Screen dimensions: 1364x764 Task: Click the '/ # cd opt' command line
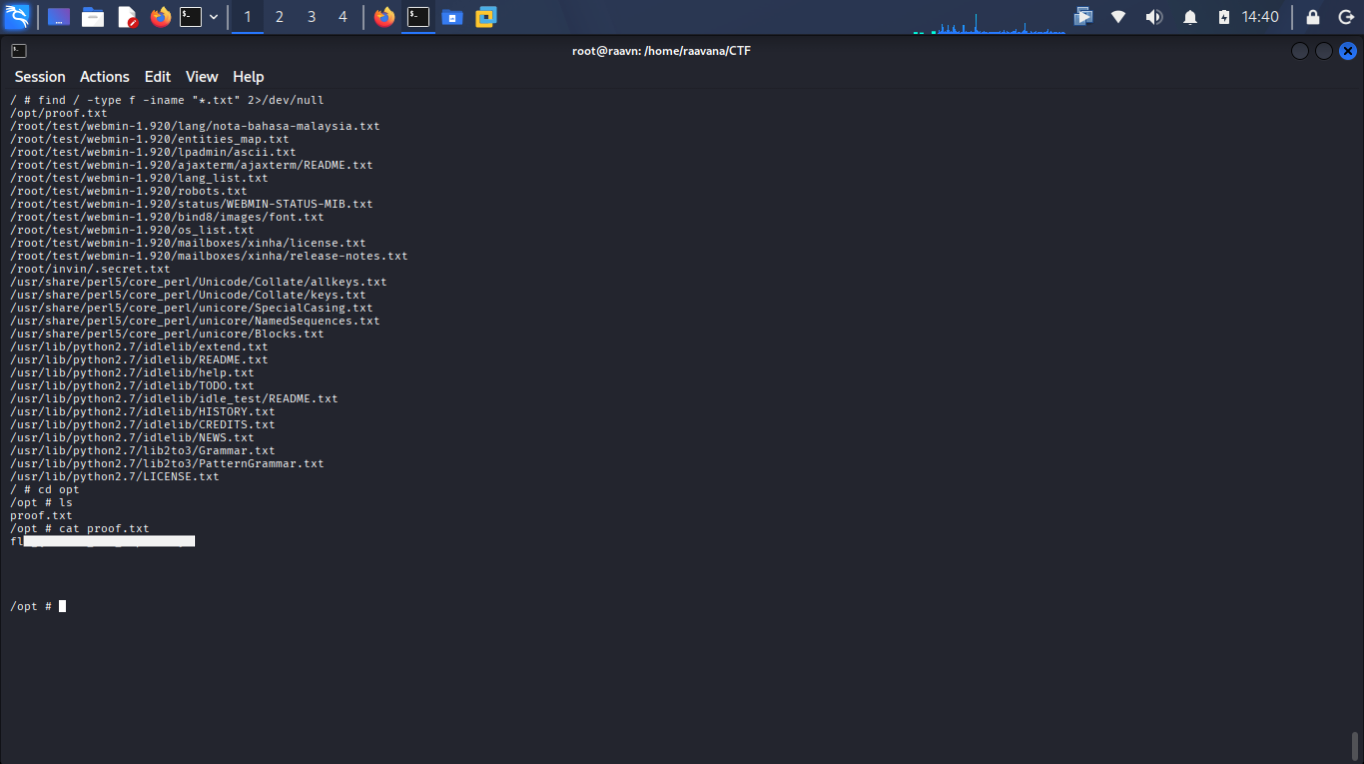click(45, 490)
